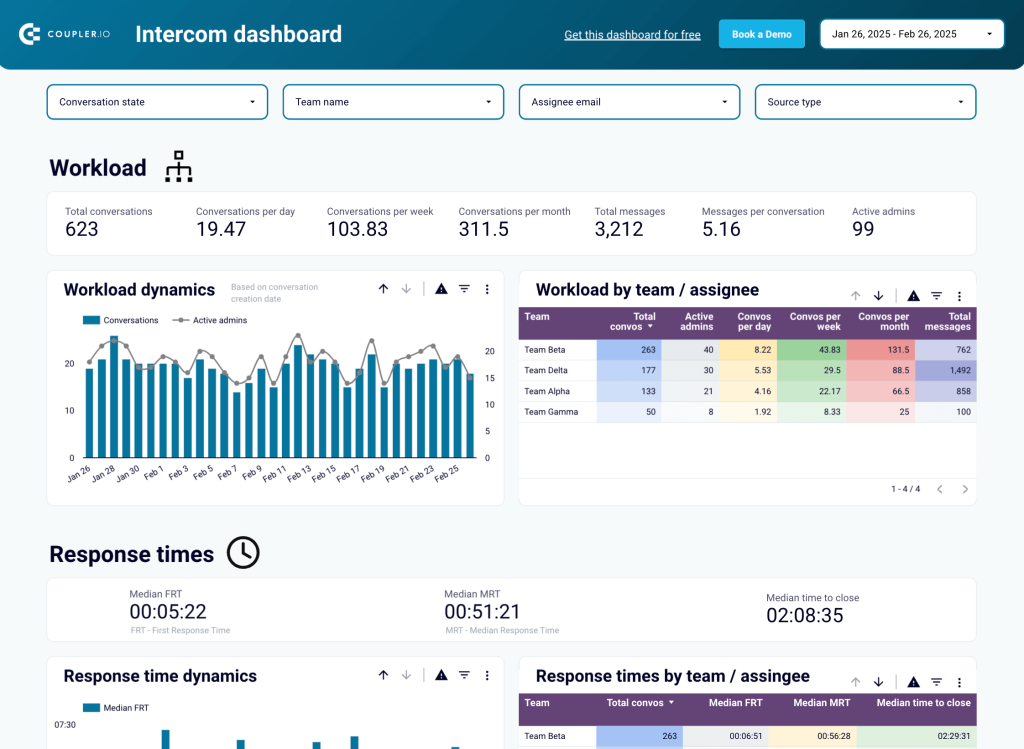The height and width of the screenshot is (749, 1024).
Task: Select the Team Delta row
Action: [x=747, y=370]
